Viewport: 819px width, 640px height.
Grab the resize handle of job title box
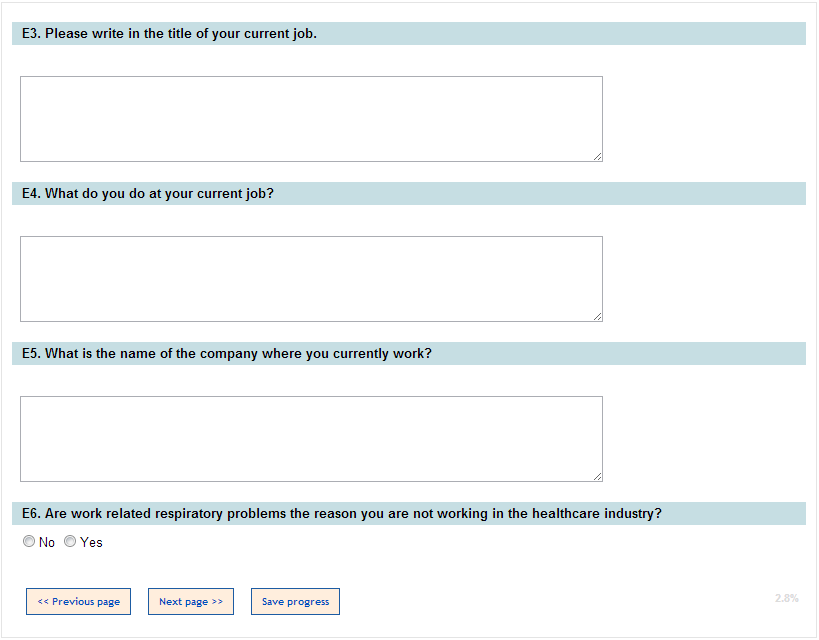pos(597,156)
